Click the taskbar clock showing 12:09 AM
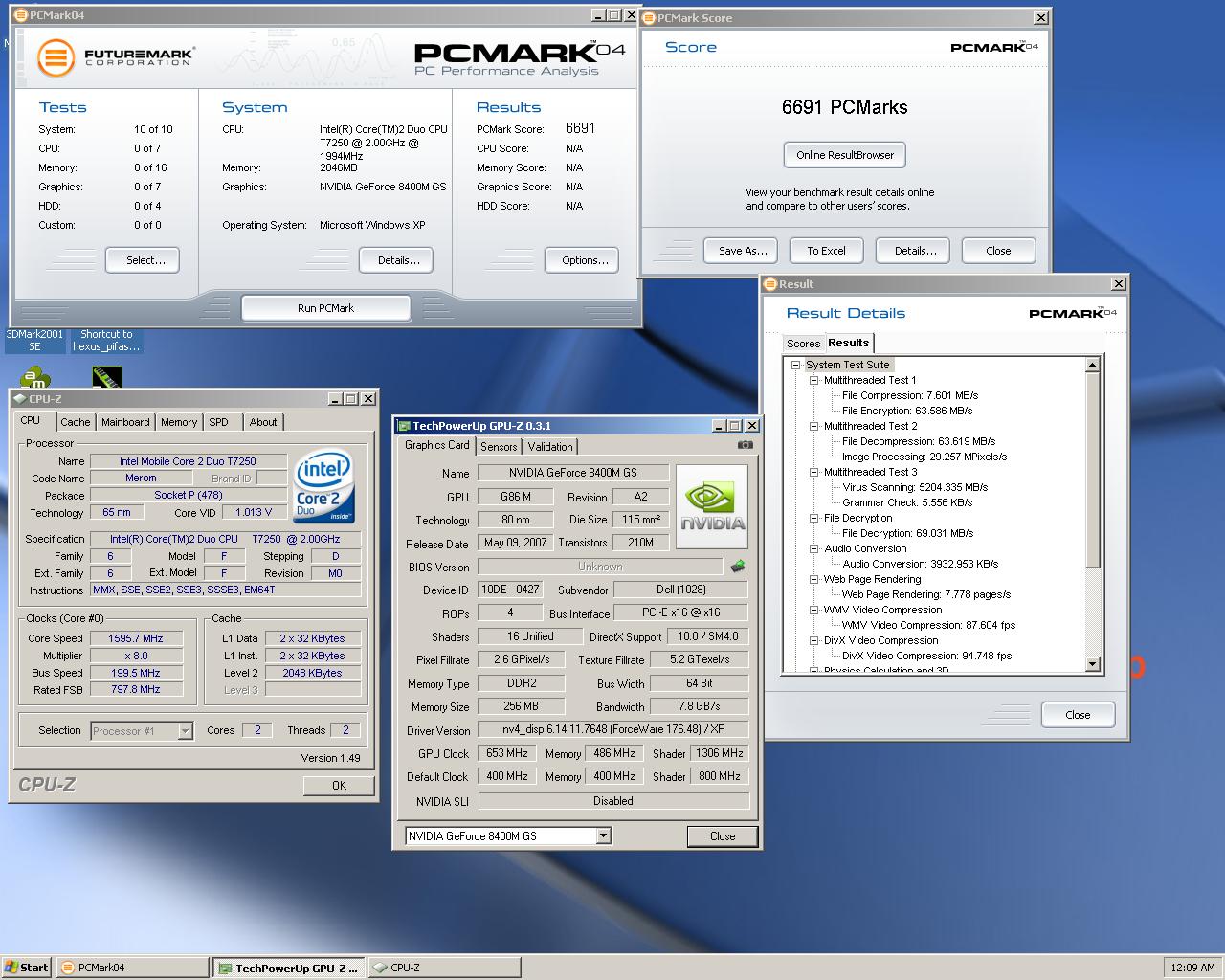The width and height of the screenshot is (1225, 980). (1192, 968)
